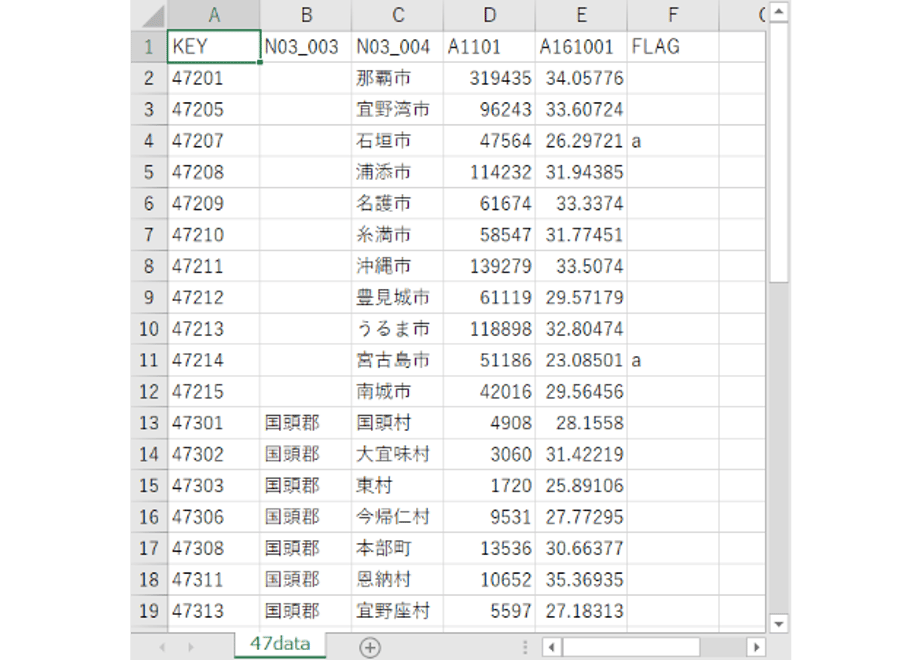Image resolution: width=924 pixels, height=660 pixels.
Task: Select cell with 那覇市
Action: [x=398, y=78]
